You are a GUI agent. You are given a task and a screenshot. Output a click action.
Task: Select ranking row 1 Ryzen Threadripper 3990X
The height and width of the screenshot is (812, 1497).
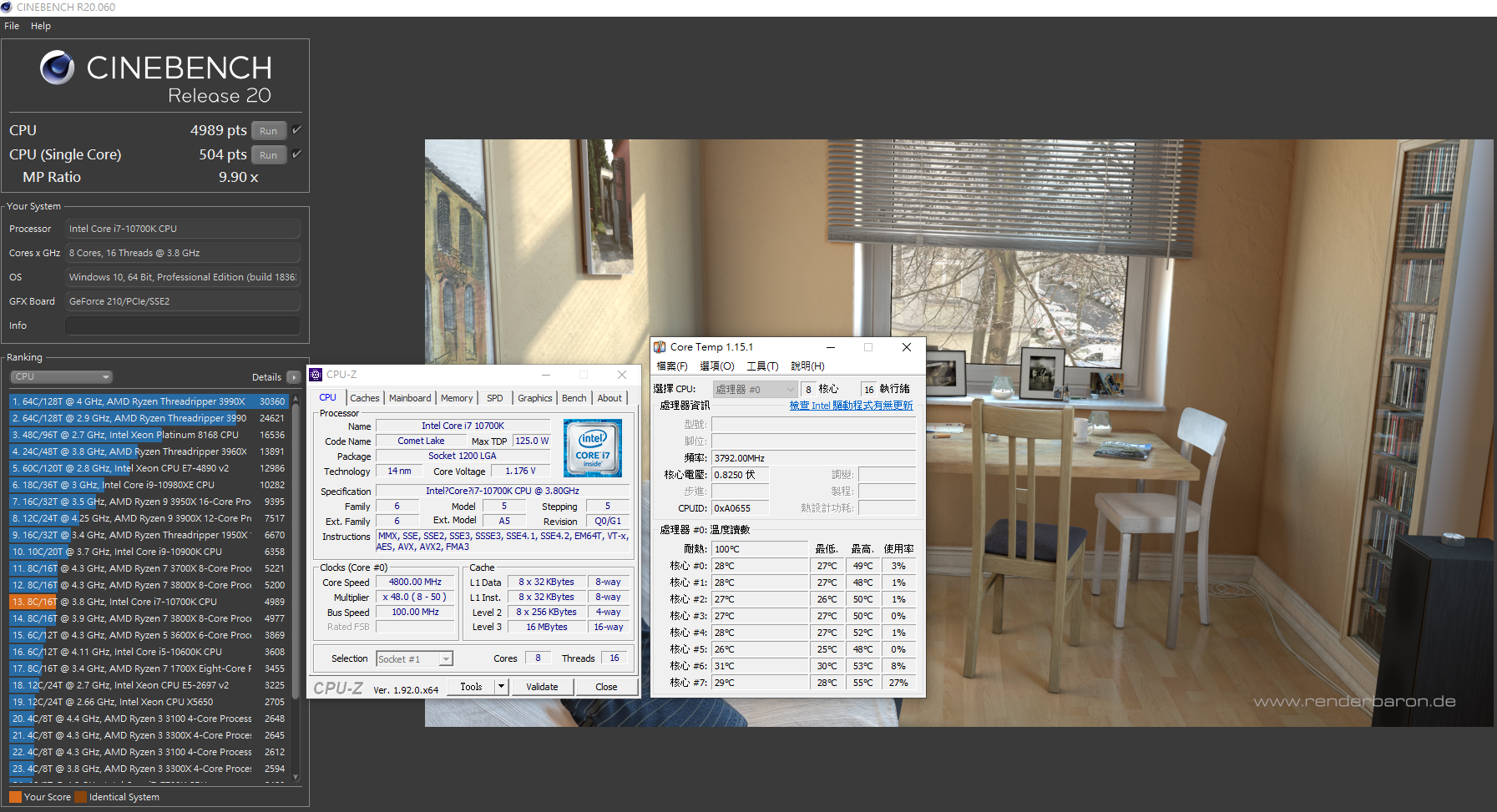pos(149,401)
